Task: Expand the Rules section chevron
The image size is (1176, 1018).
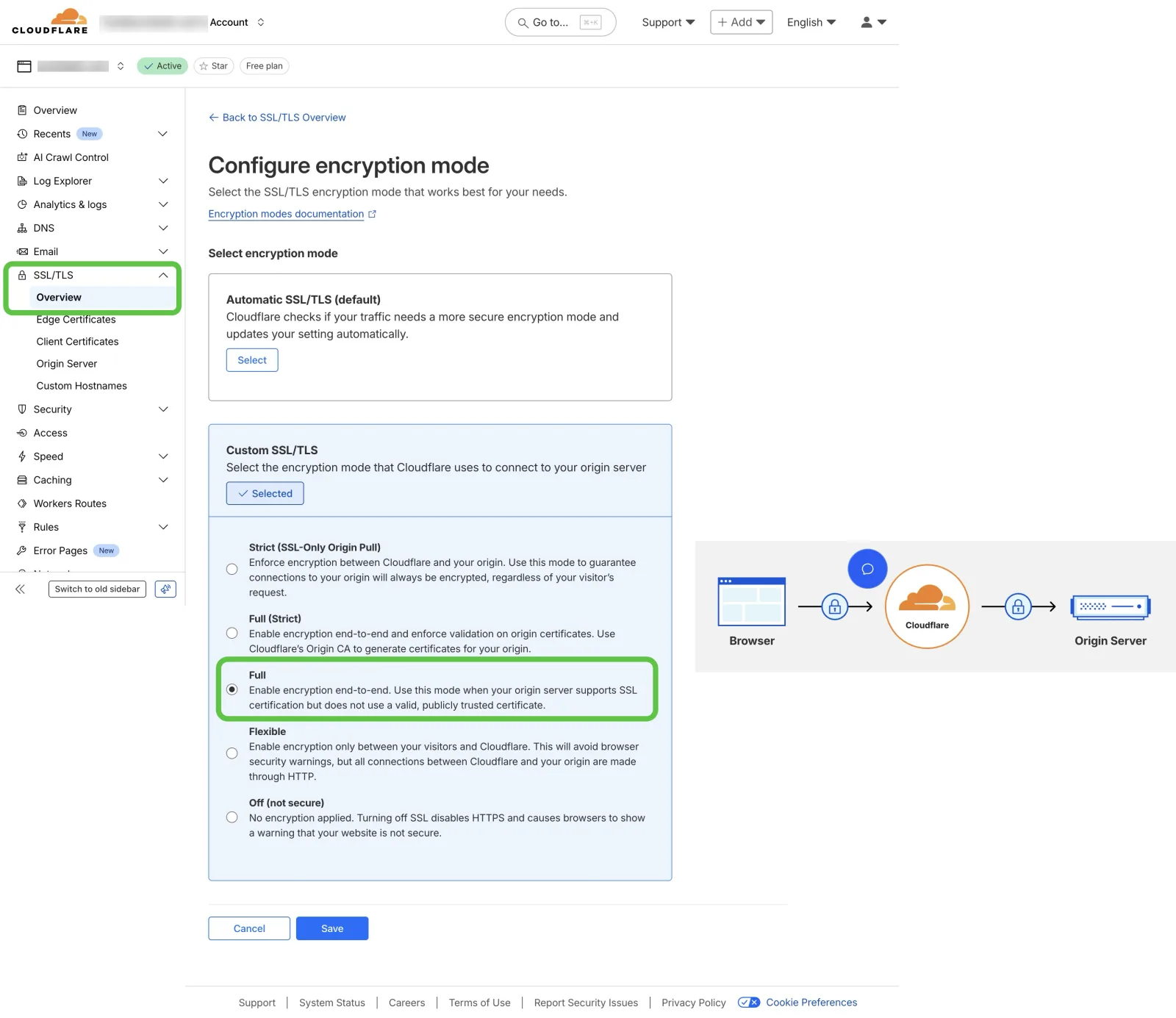Action: 163,527
